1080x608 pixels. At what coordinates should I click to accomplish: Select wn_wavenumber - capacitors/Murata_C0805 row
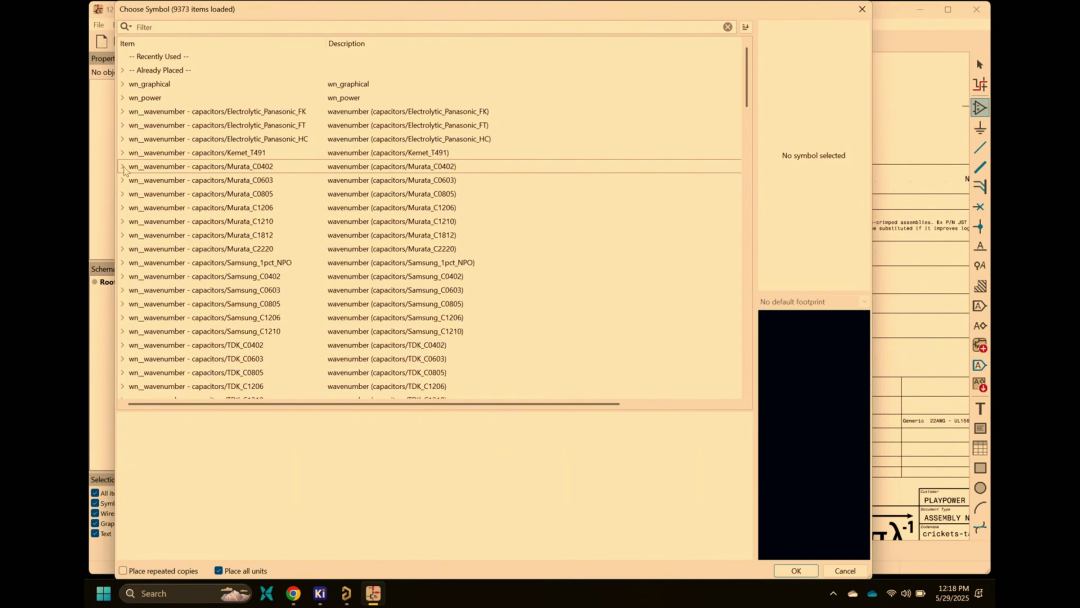[430, 194]
